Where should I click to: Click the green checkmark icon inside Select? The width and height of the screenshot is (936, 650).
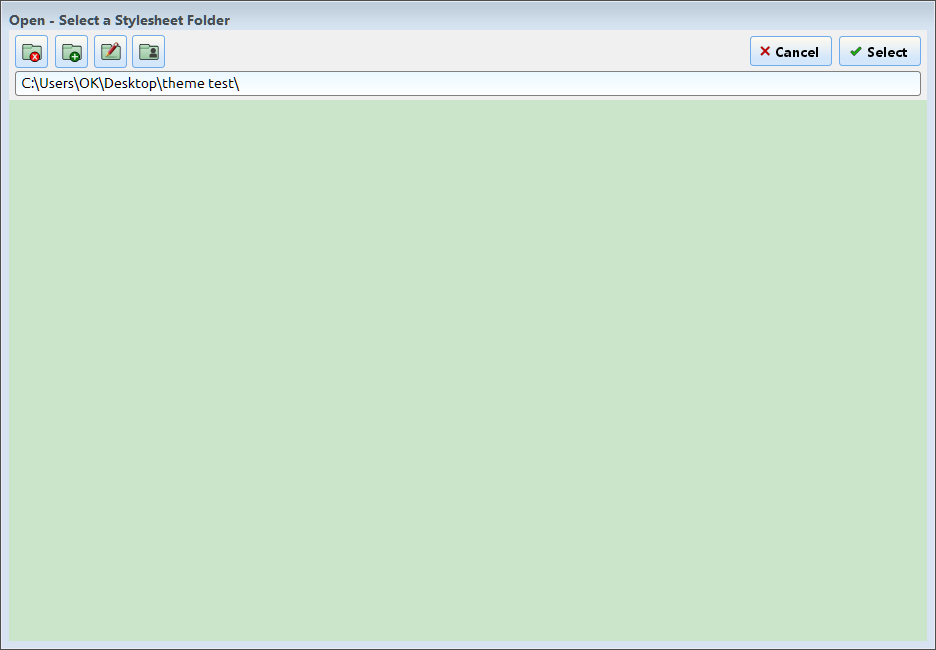[855, 52]
